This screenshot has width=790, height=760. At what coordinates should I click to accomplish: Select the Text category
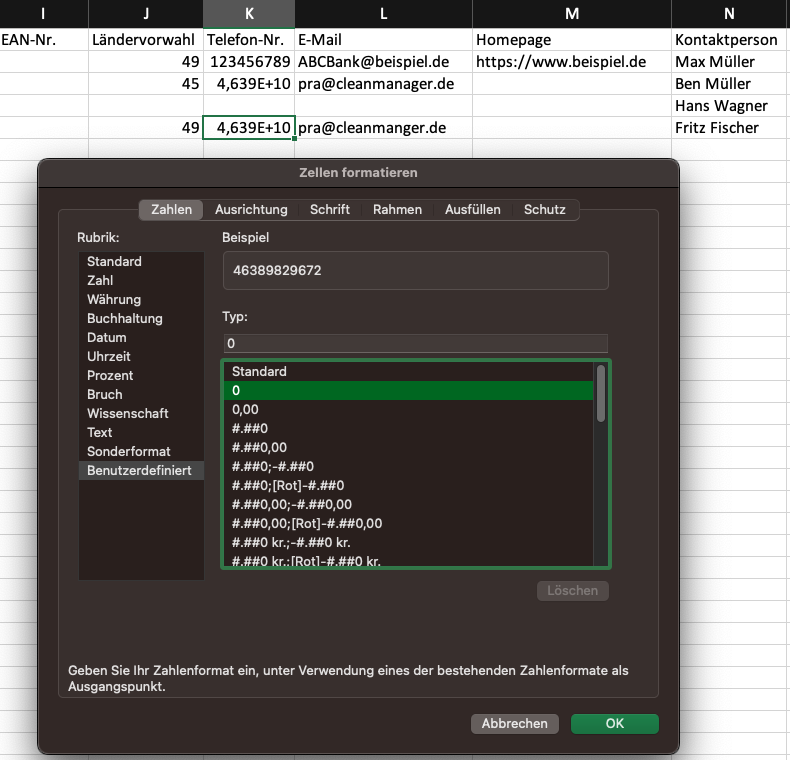pyautogui.click(x=100, y=432)
